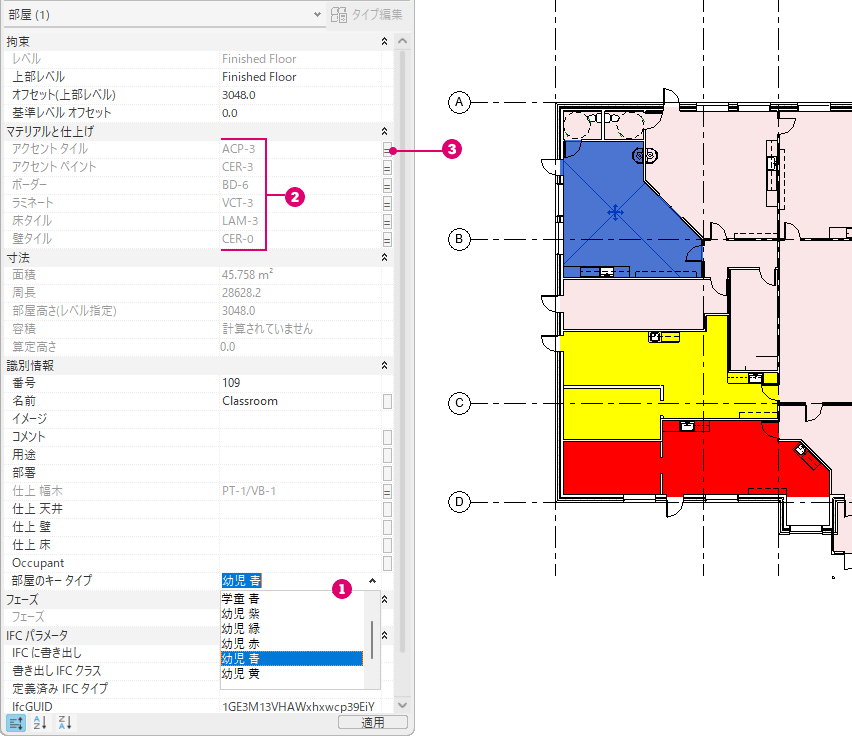Click the イメージ property row label
This screenshot has height=736, width=852.
[x=29, y=419]
